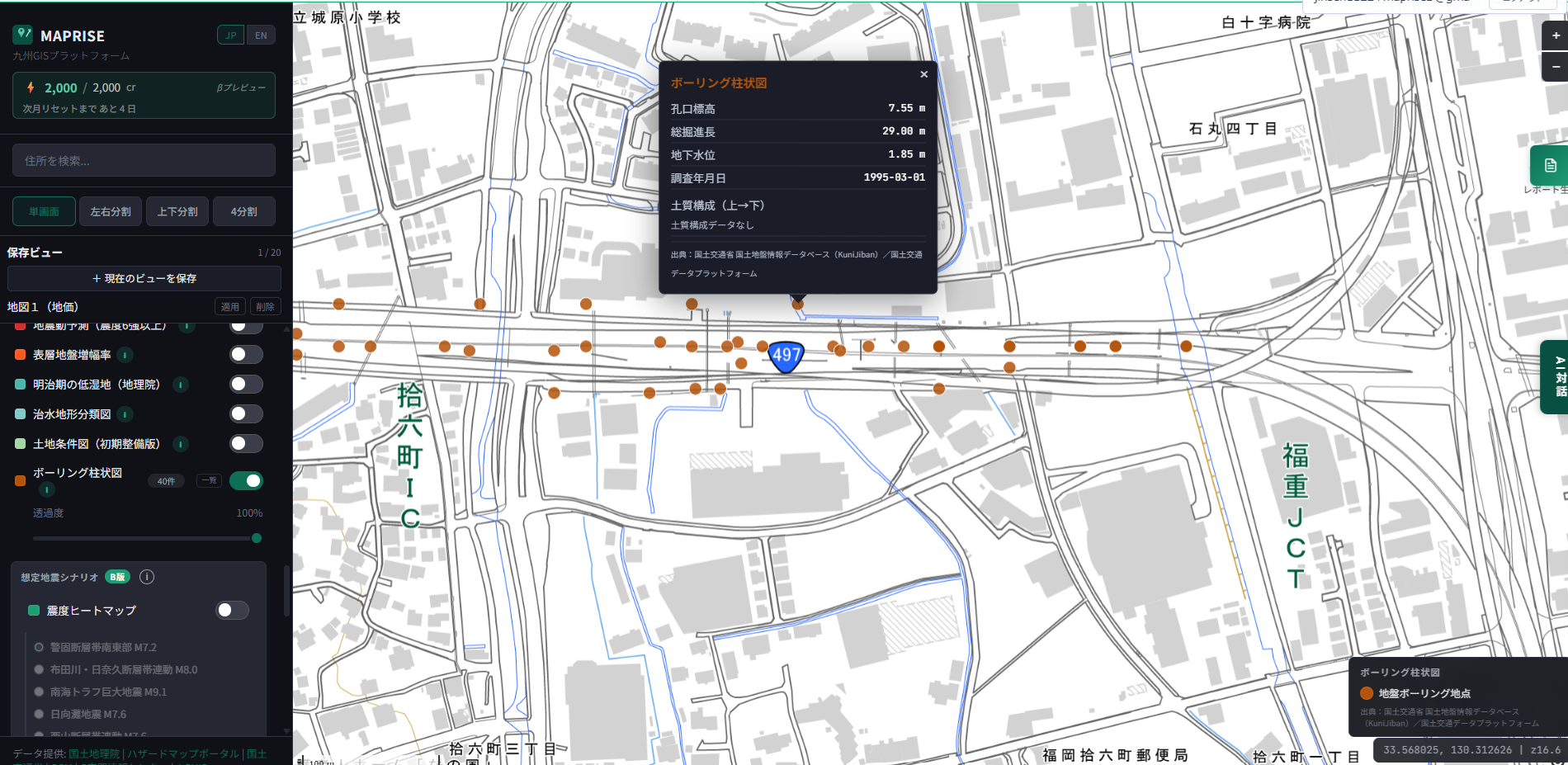Screen dimensions: 1568x765
Task: Click 現在のビューを保存 button
Action: tap(144, 278)
